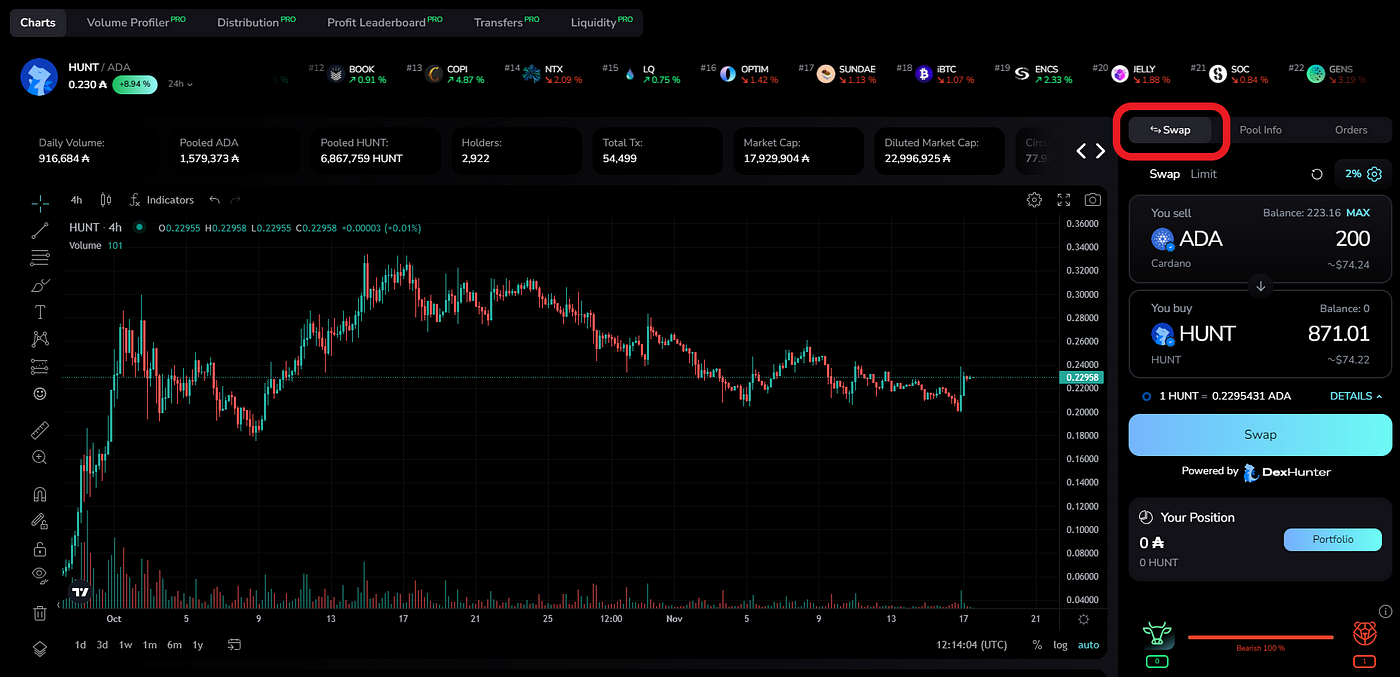Select the crosshair cursor tool

[40, 204]
